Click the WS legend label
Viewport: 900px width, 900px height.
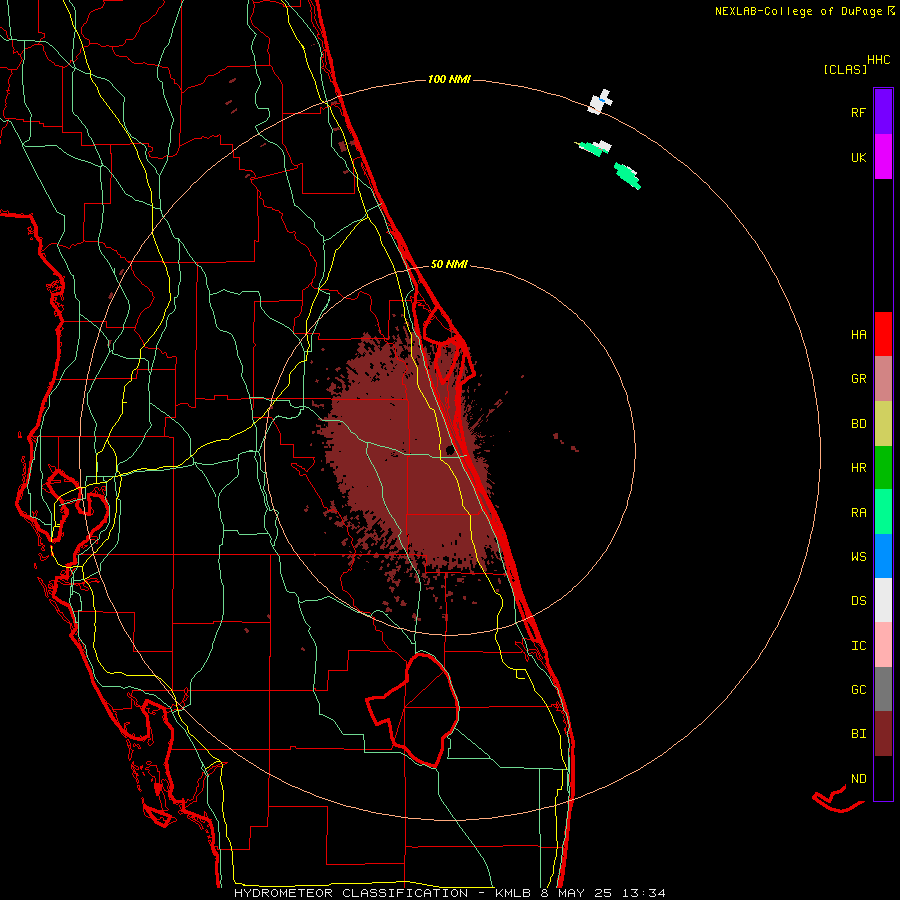pos(858,557)
